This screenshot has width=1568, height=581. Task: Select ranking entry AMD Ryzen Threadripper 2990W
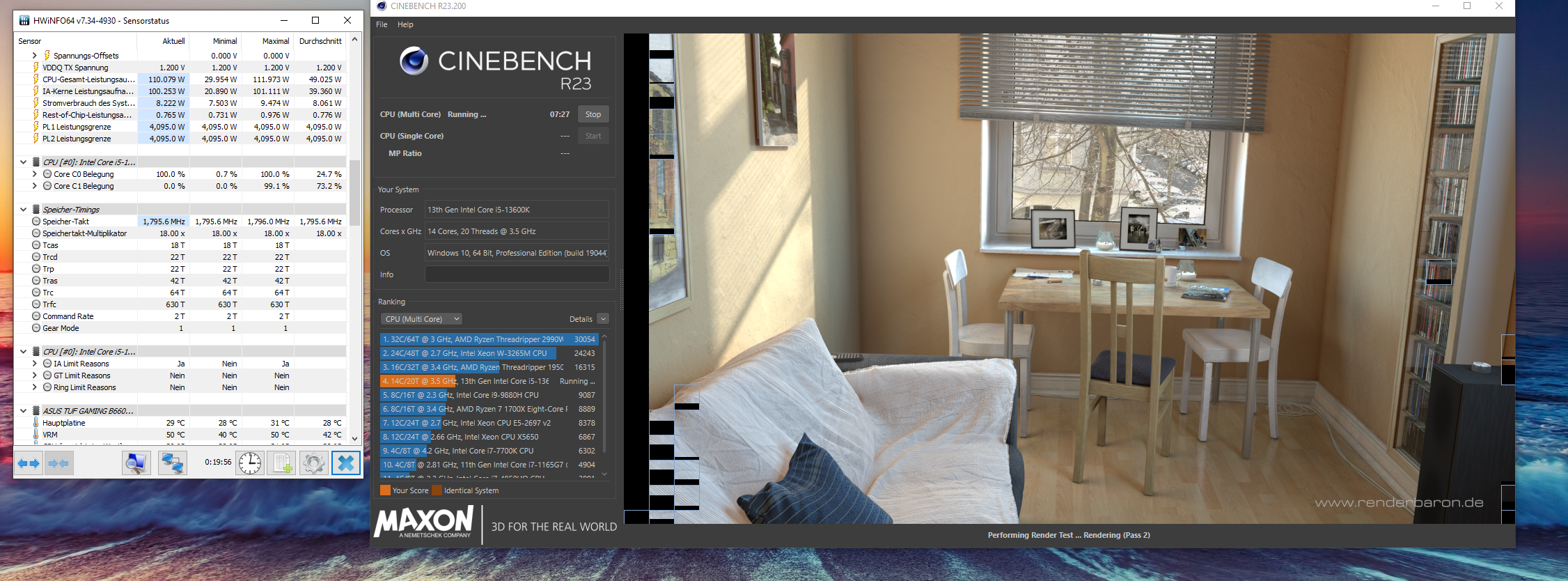click(x=489, y=339)
